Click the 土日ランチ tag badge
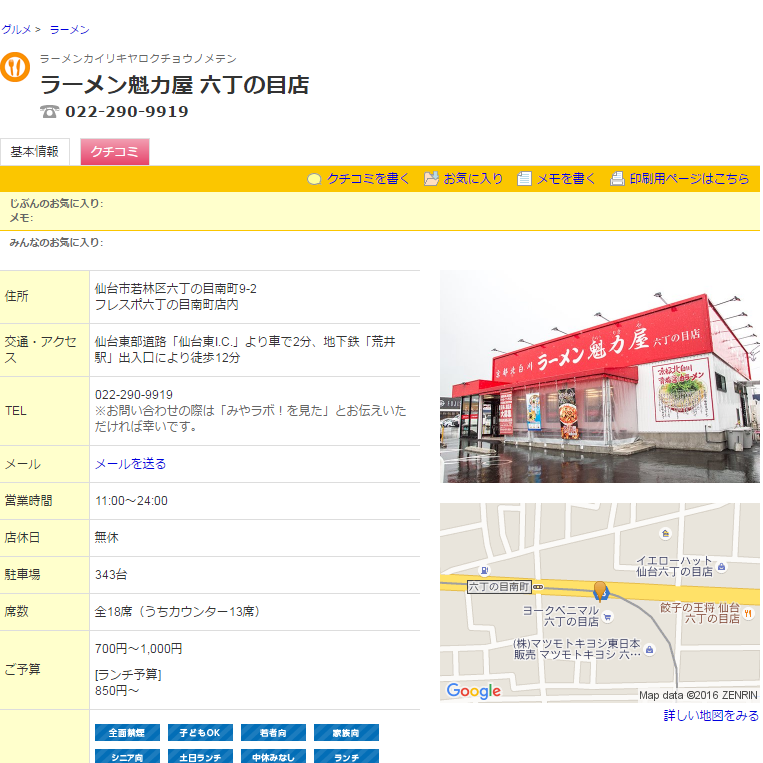This screenshot has height=763, width=763. 200,756
